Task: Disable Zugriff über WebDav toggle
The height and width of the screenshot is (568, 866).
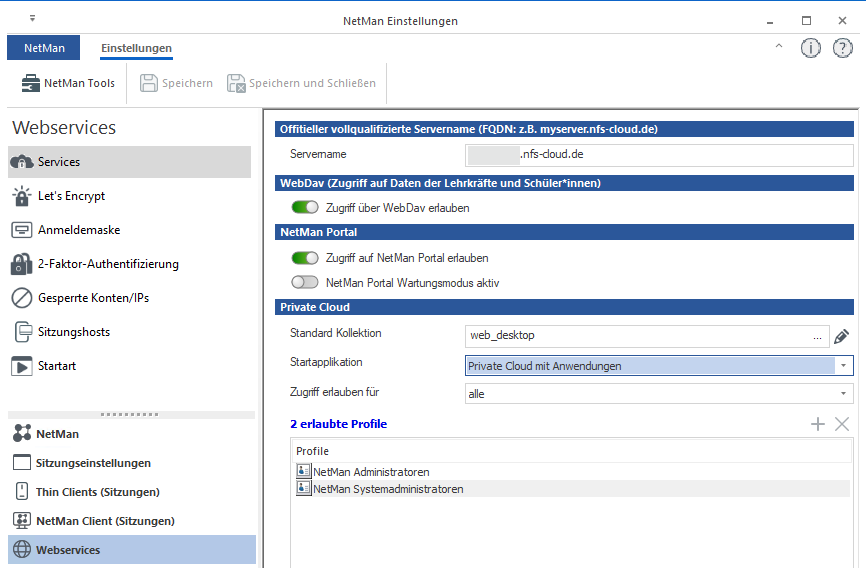Action: point(304,208)
